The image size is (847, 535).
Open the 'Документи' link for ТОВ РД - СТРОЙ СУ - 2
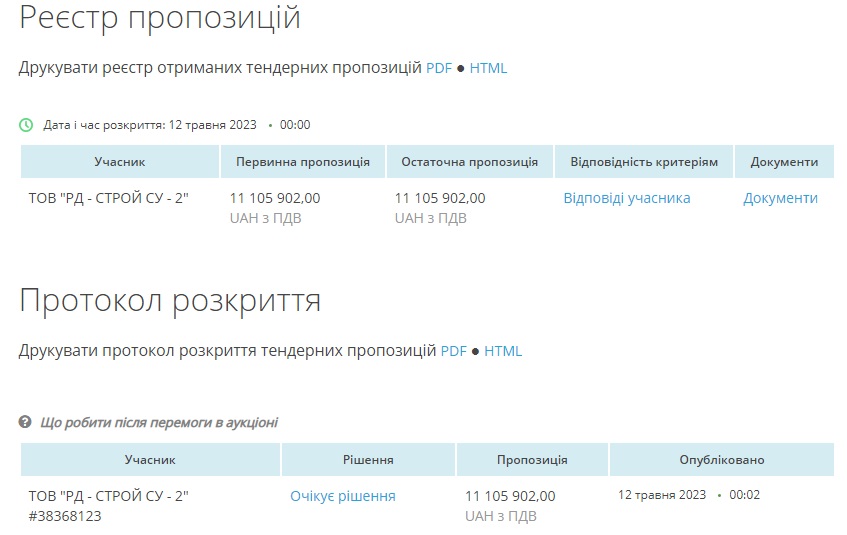pyautogui.click(x=780, y=198)
